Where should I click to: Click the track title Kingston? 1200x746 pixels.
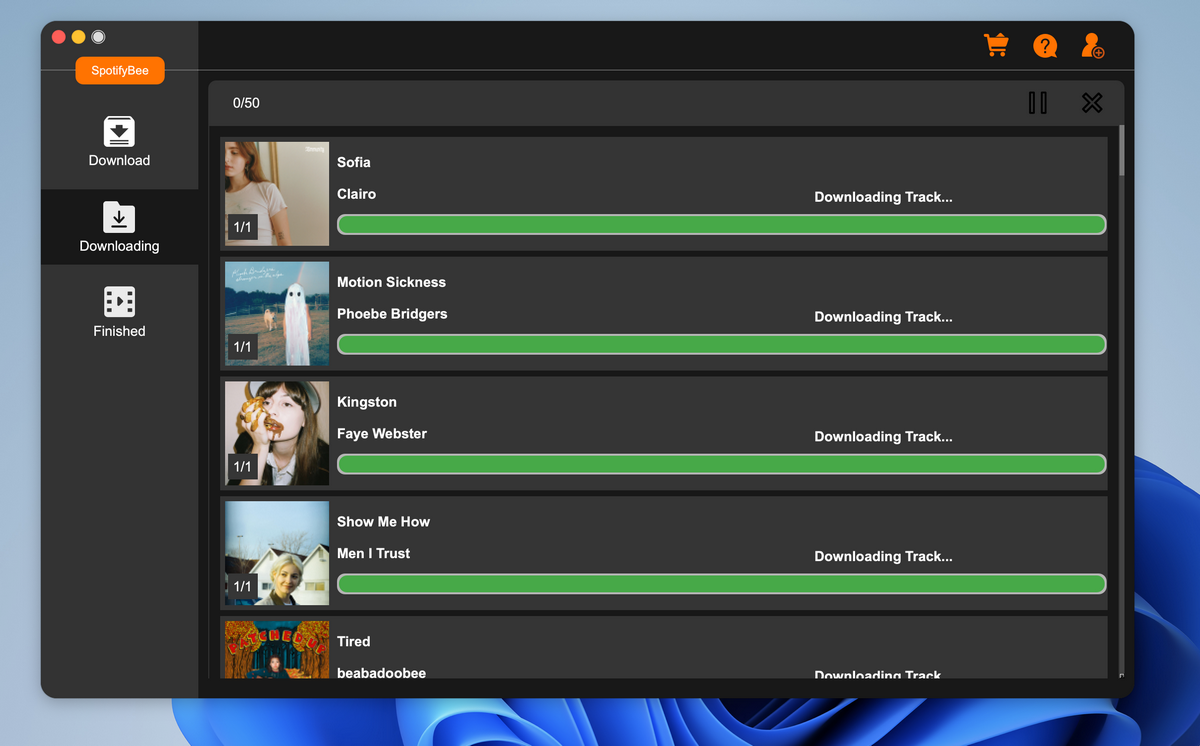tap(367, 402)
